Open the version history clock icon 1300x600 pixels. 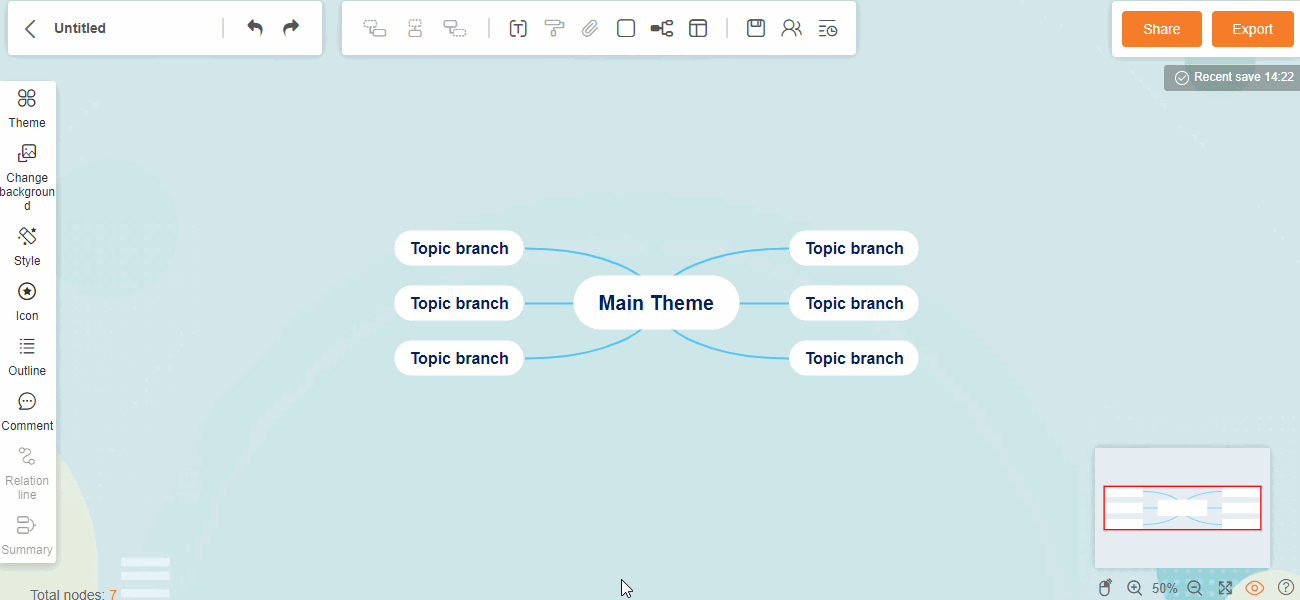(828, 28)
